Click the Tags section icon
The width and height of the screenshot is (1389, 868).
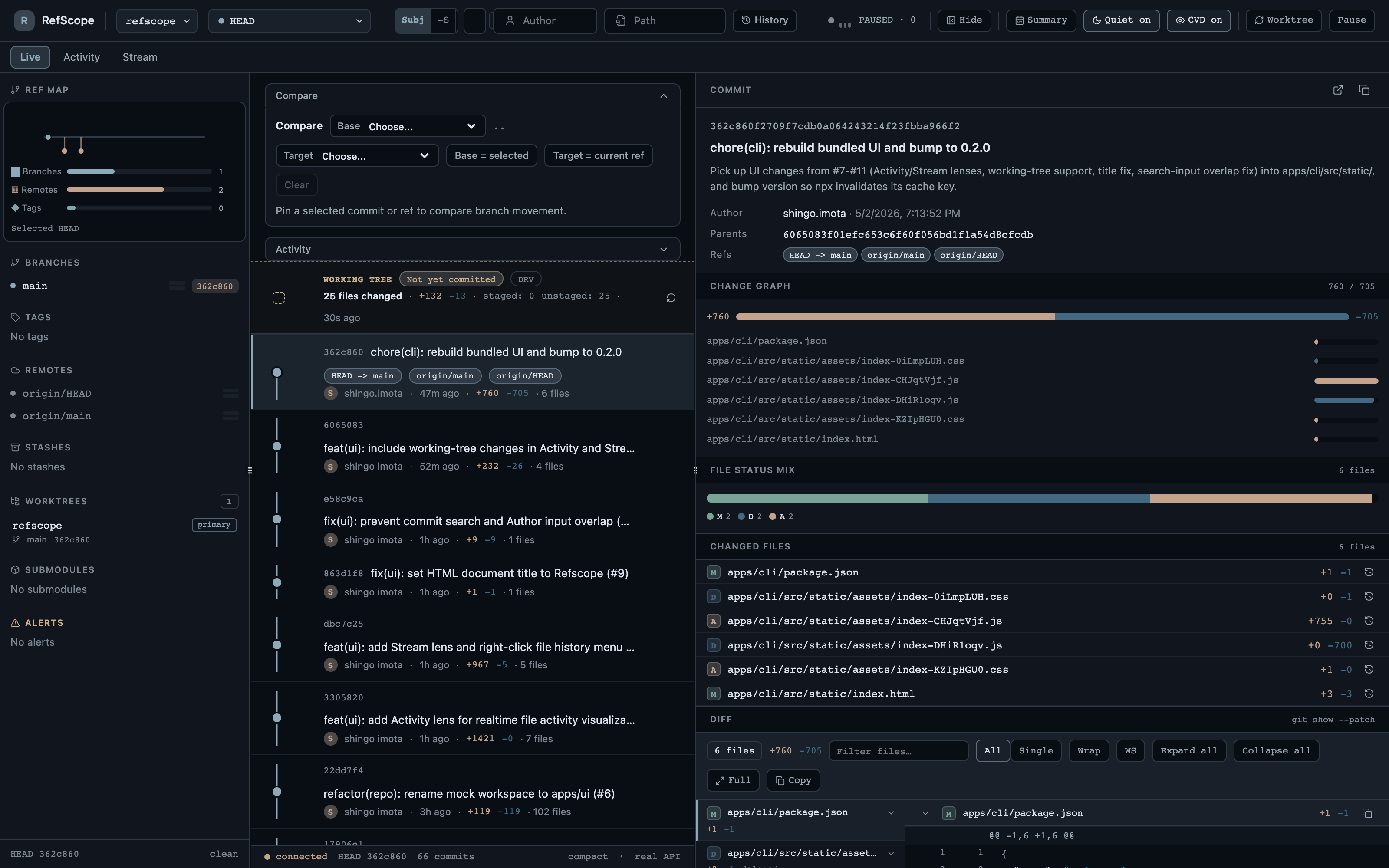tap(16, 317)
